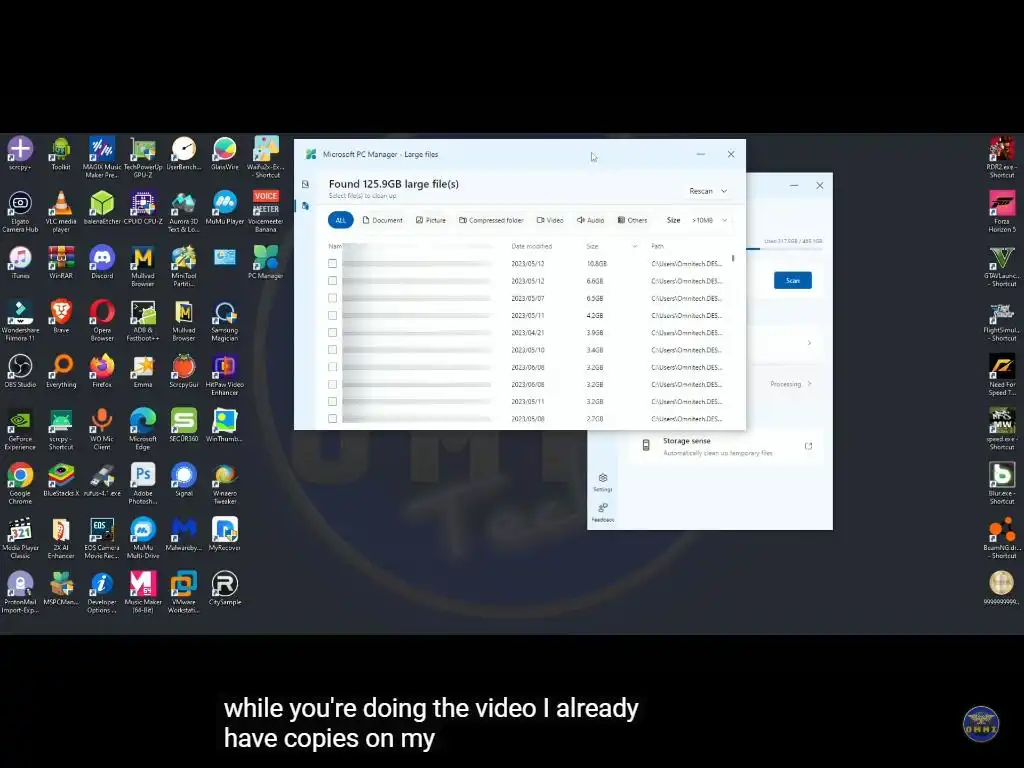Open the Everything search desktop icon

click(61, 371)
